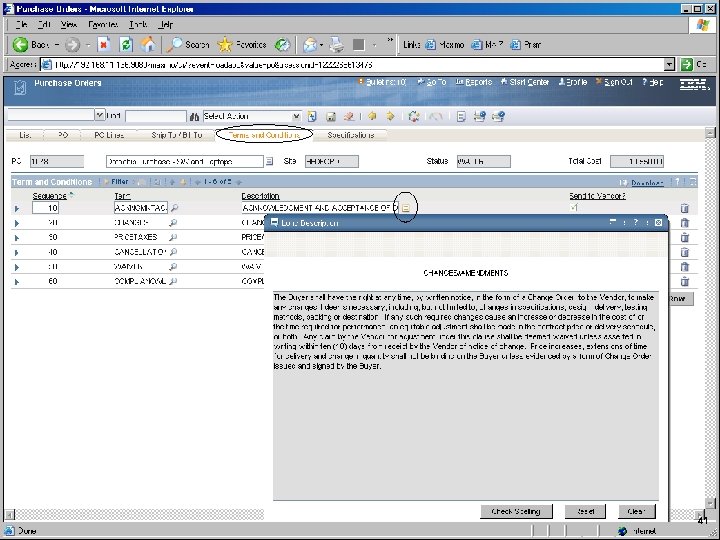
Task: Delete the sequence 30 row trash icon
Action: [x=684, y=237]
